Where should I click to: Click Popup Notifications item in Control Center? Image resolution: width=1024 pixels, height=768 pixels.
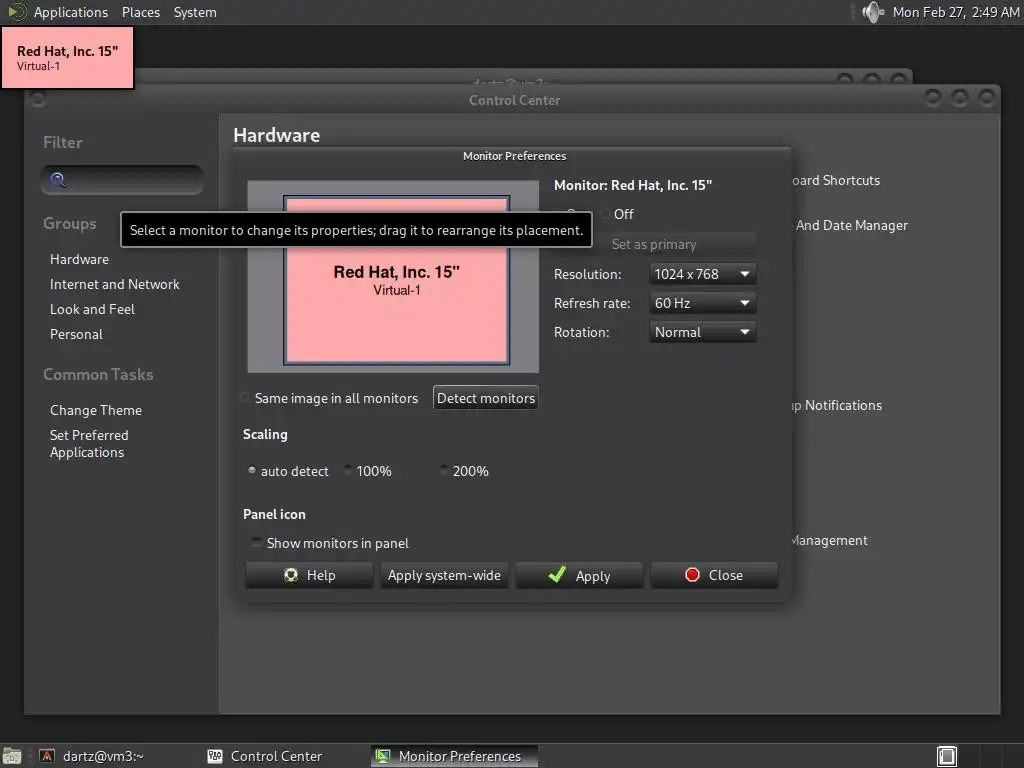(x=837, y=406)
